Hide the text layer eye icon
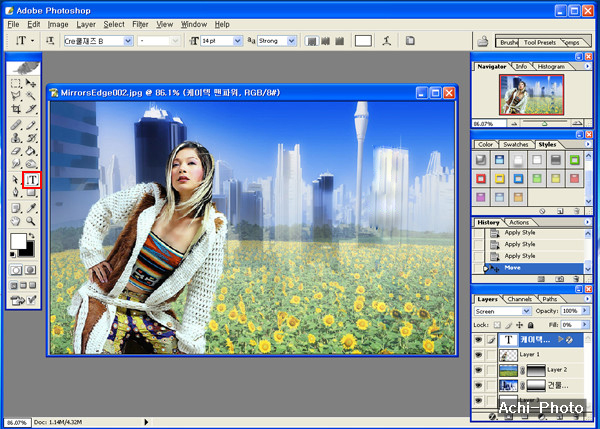The height and width of the screenshot is (429, 600). pos(478,340)
